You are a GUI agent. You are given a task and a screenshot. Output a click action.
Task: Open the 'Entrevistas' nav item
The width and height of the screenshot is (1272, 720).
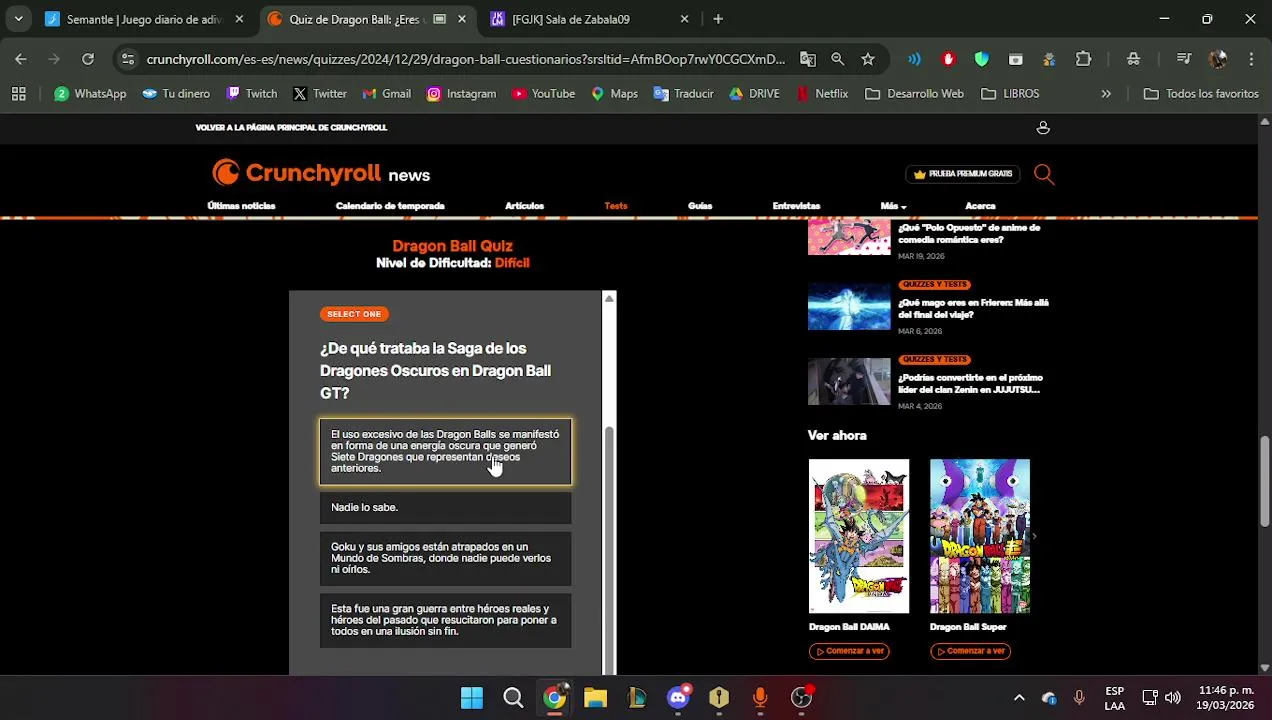[796, 206]
